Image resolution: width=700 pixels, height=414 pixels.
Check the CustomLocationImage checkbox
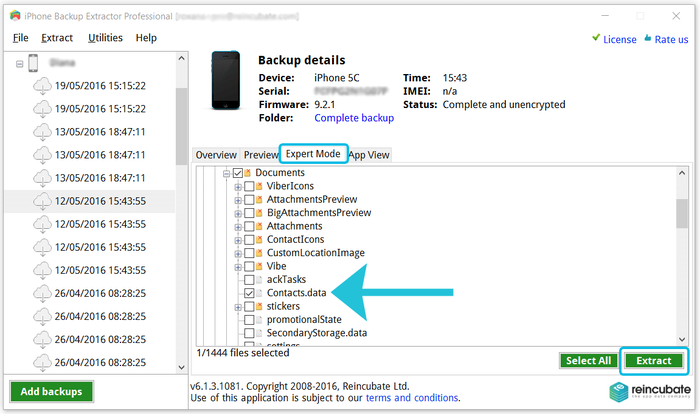click(250, 253)
